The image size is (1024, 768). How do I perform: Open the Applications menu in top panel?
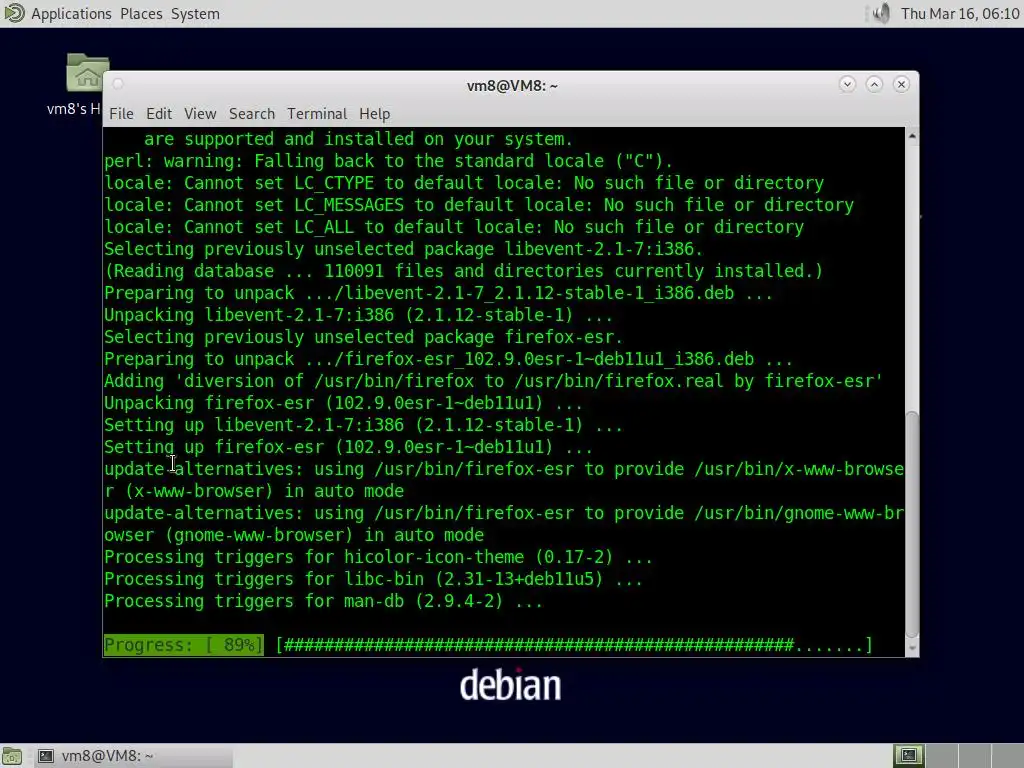tap(71, 14)
